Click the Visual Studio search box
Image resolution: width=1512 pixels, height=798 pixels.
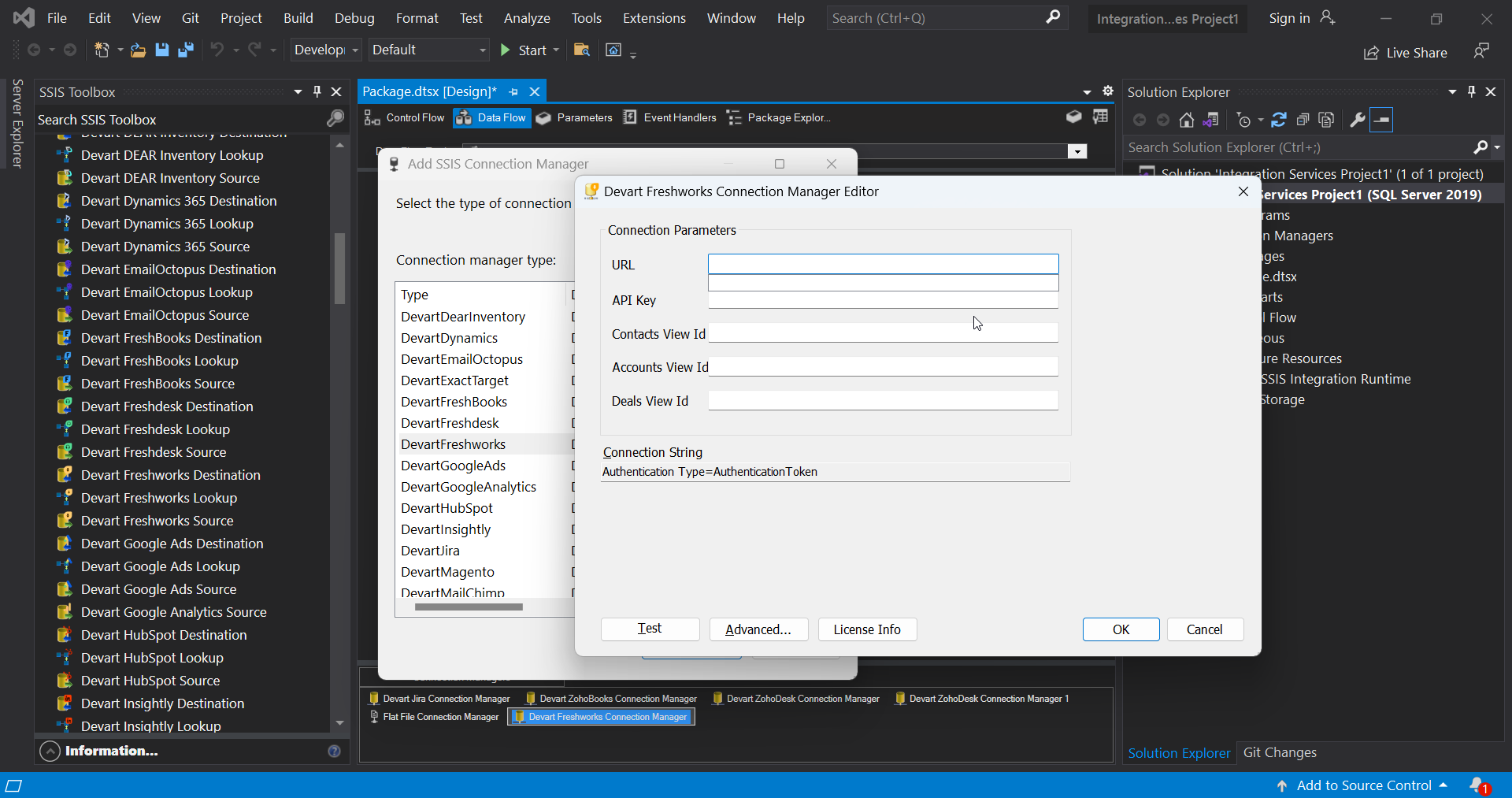pos(947,17)
